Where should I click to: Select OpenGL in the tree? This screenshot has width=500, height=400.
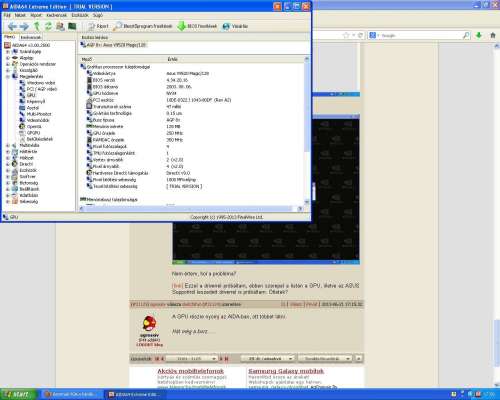(x=30, y=126)
